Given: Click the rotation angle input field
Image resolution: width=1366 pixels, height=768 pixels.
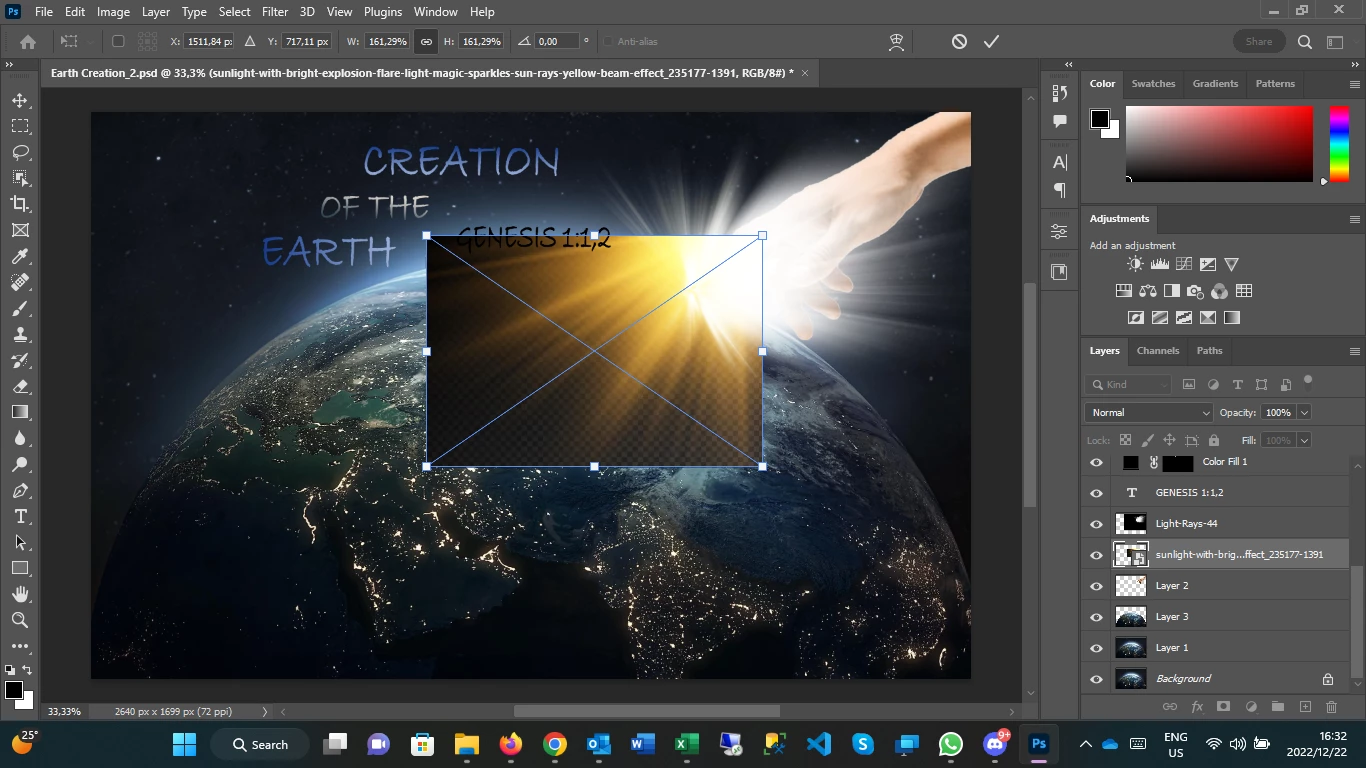Looking at the screenshot, I should [x=557, y=42].
